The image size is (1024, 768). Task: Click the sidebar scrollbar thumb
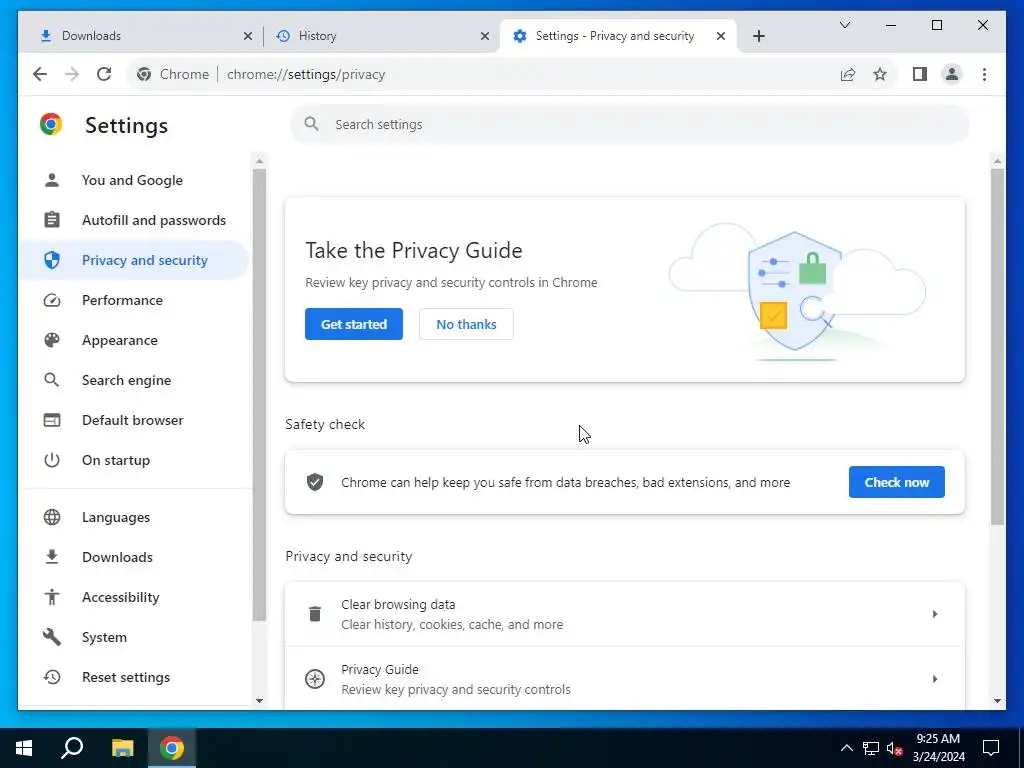coord(259,395)
